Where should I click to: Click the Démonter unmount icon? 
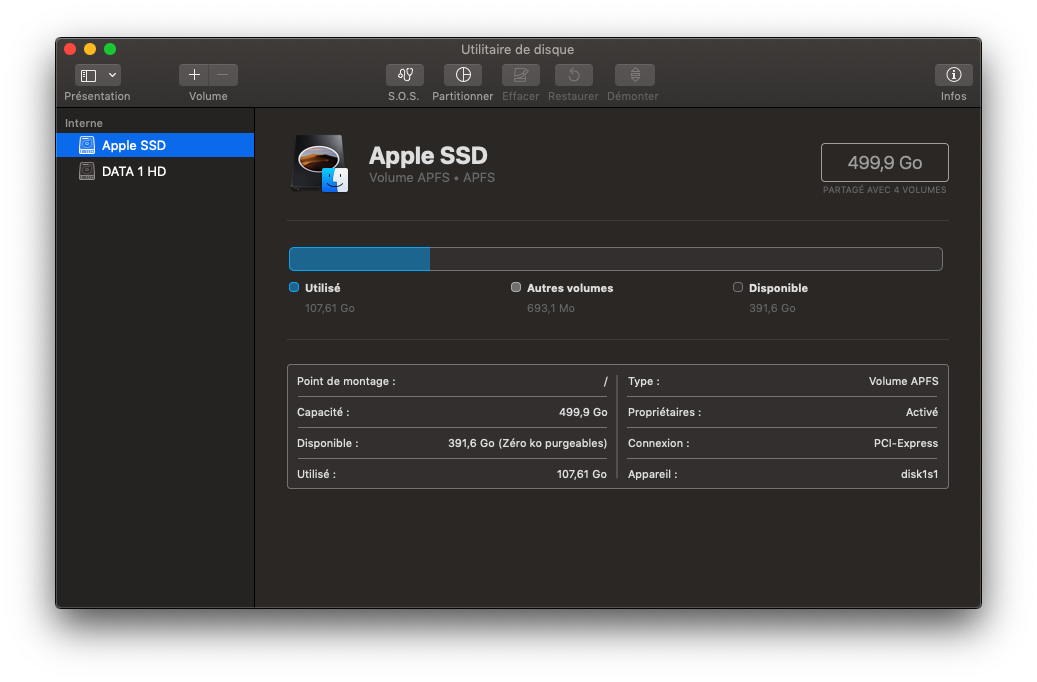point(634,75)
